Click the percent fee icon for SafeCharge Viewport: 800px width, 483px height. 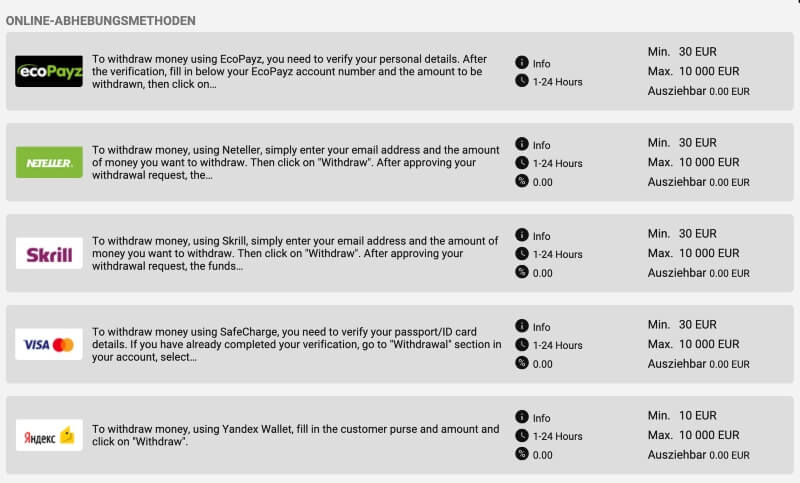coord(521,363)
